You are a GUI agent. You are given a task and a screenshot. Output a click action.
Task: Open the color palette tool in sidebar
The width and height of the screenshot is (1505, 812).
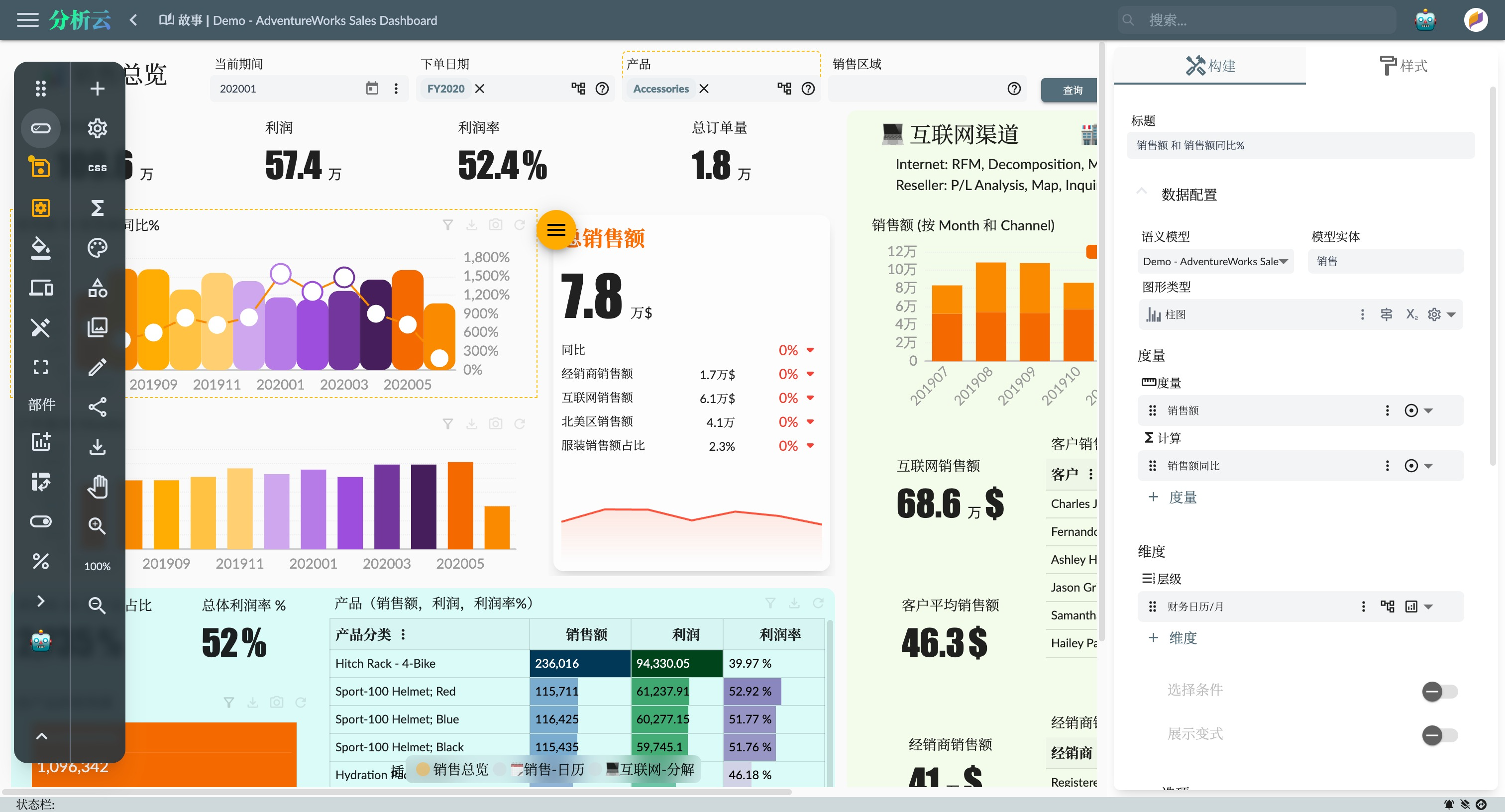(x=97, y=248)
